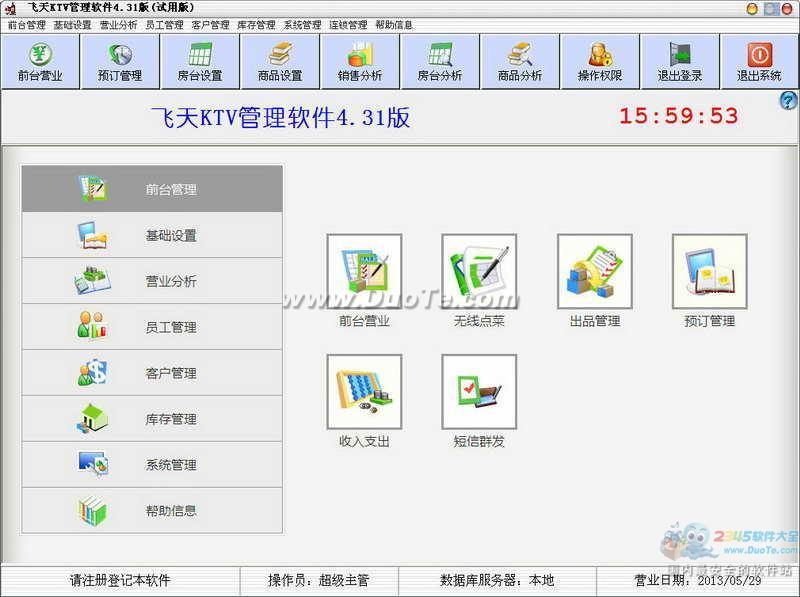Click 操作员: 超级主管 status entry
Screen dimensions: 800x597
click(x=319, y=580)
